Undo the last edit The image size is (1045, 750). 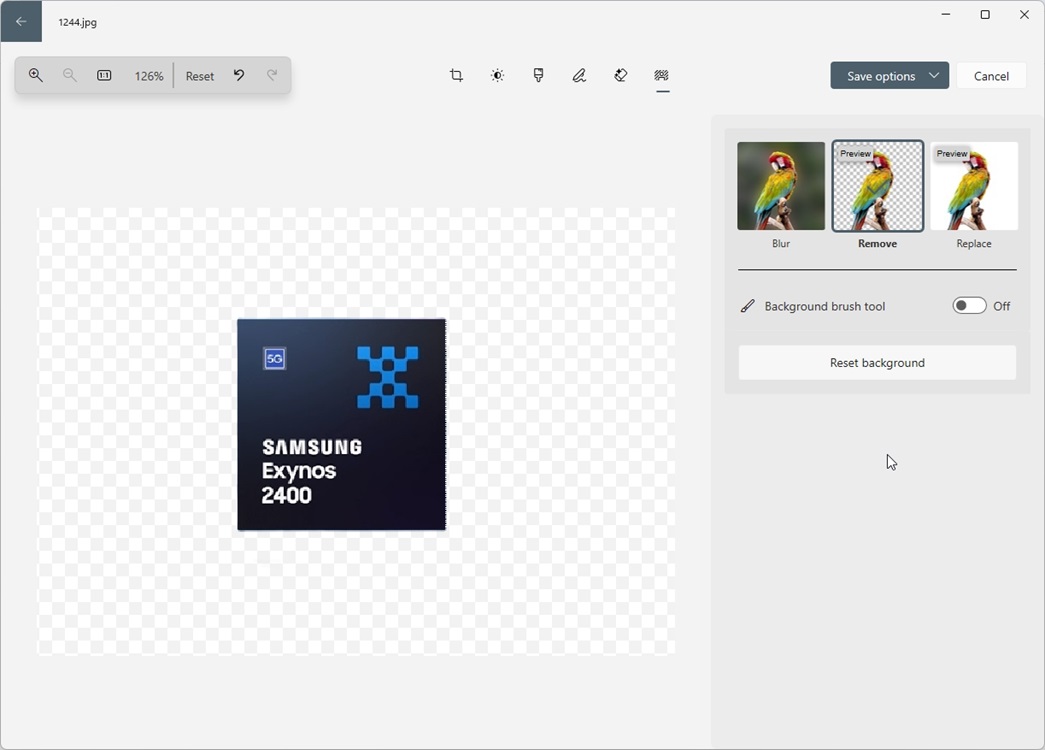point(239,75)
